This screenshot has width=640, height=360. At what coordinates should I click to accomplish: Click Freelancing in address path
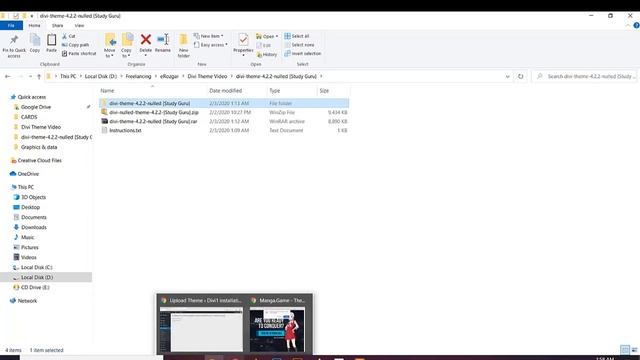138,76
